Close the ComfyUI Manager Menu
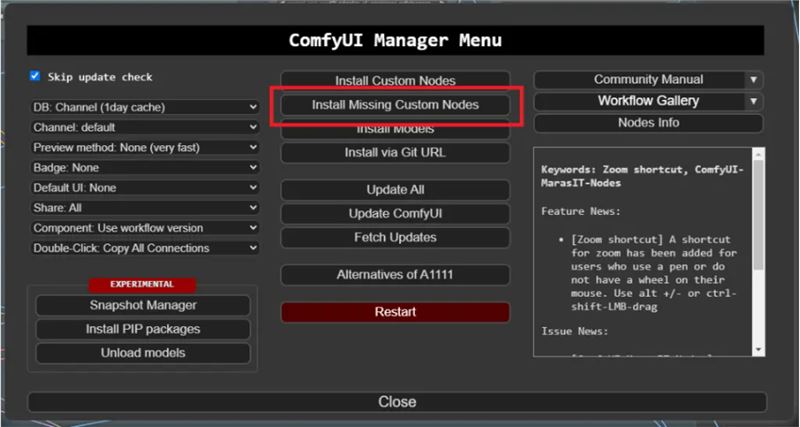Image resolution: width=800 pixels, height=427 pixels. [x=397, y=401]
